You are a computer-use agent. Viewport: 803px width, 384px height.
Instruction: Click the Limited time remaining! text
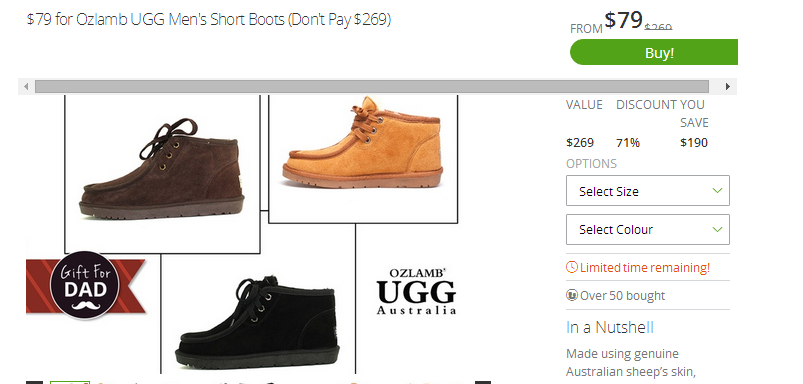pos(645,267)
